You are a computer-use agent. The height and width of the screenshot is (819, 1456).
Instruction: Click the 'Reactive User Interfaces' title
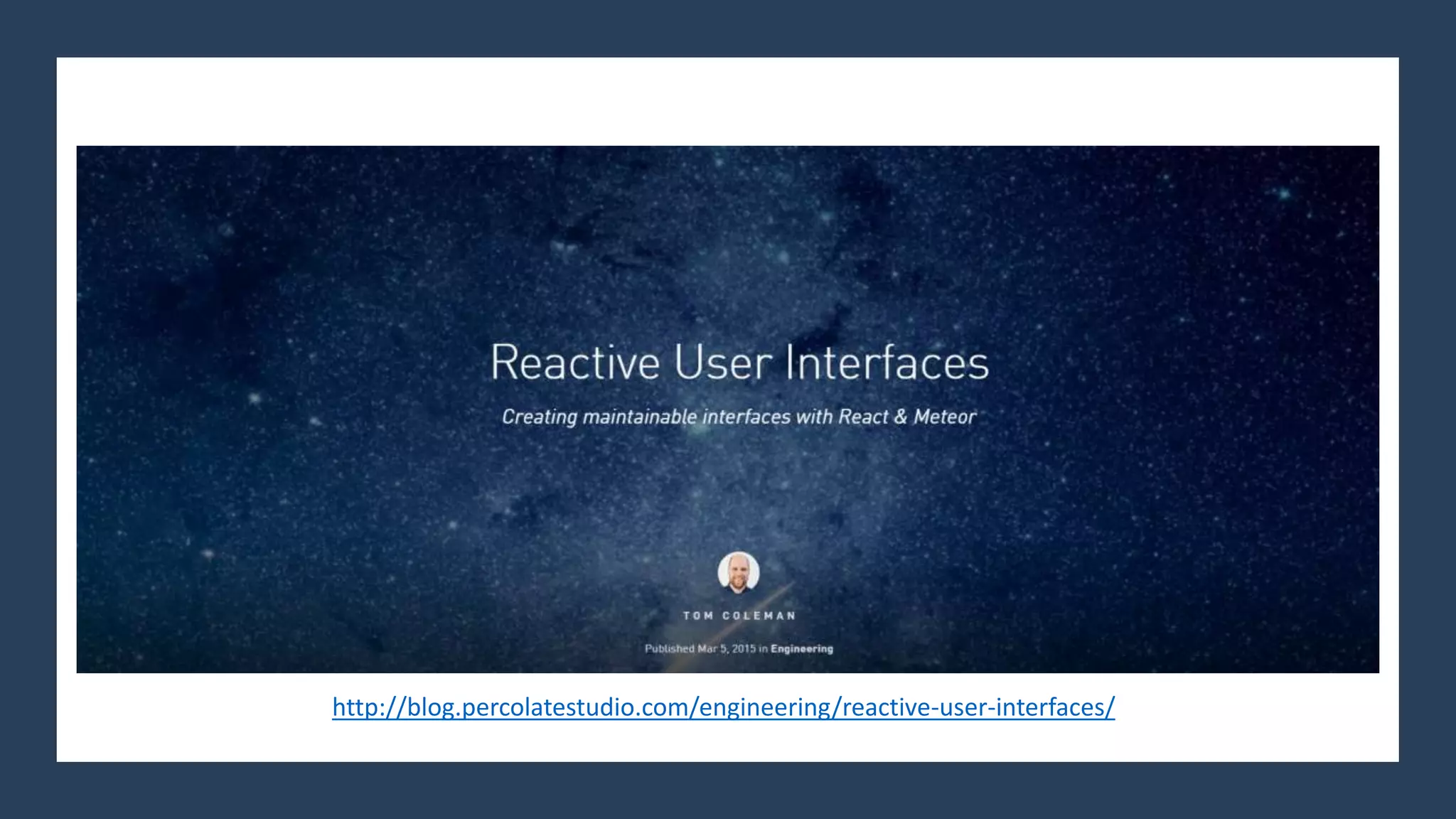point(739,362)
